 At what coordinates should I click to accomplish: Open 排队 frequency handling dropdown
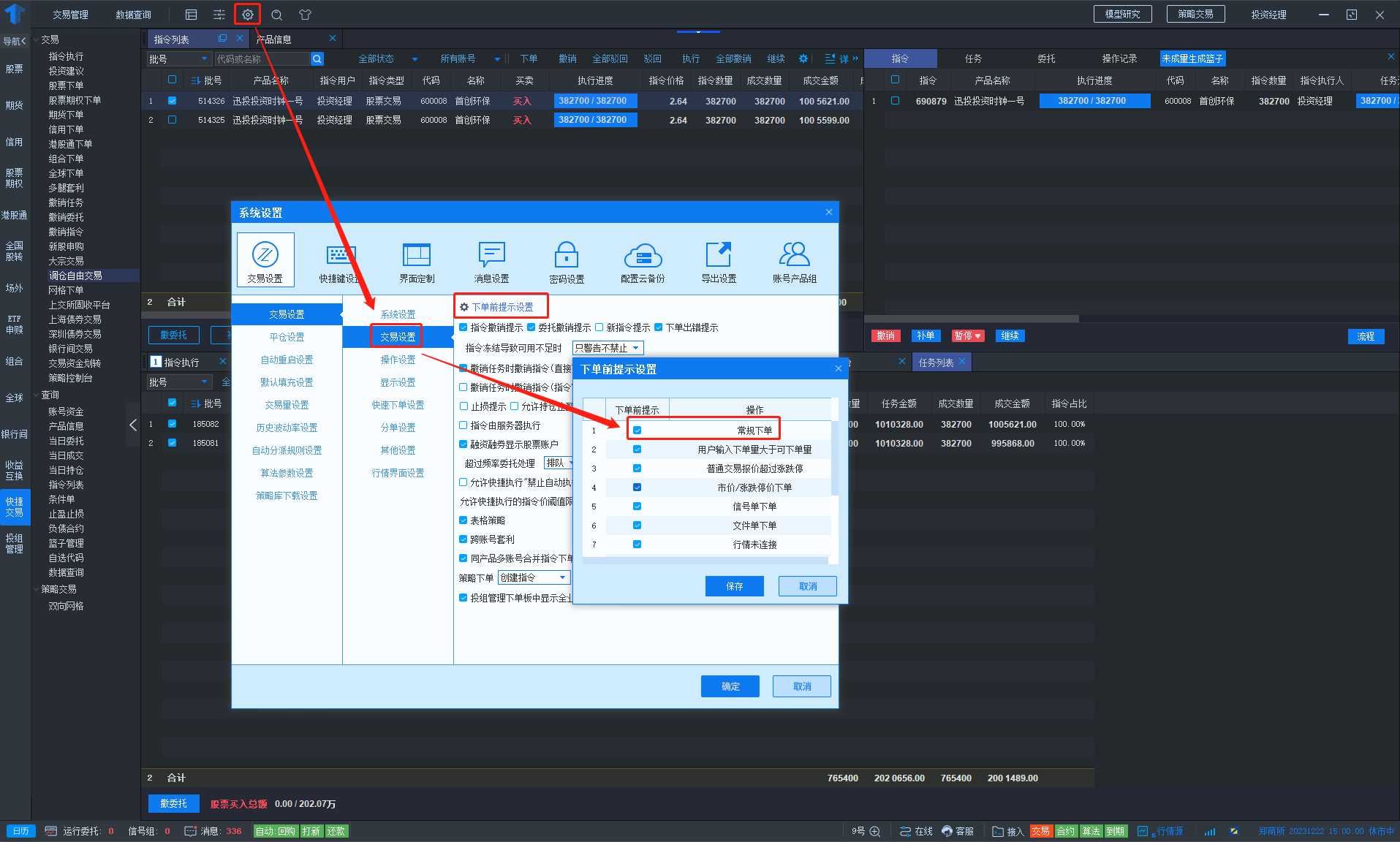pos(559,463)
